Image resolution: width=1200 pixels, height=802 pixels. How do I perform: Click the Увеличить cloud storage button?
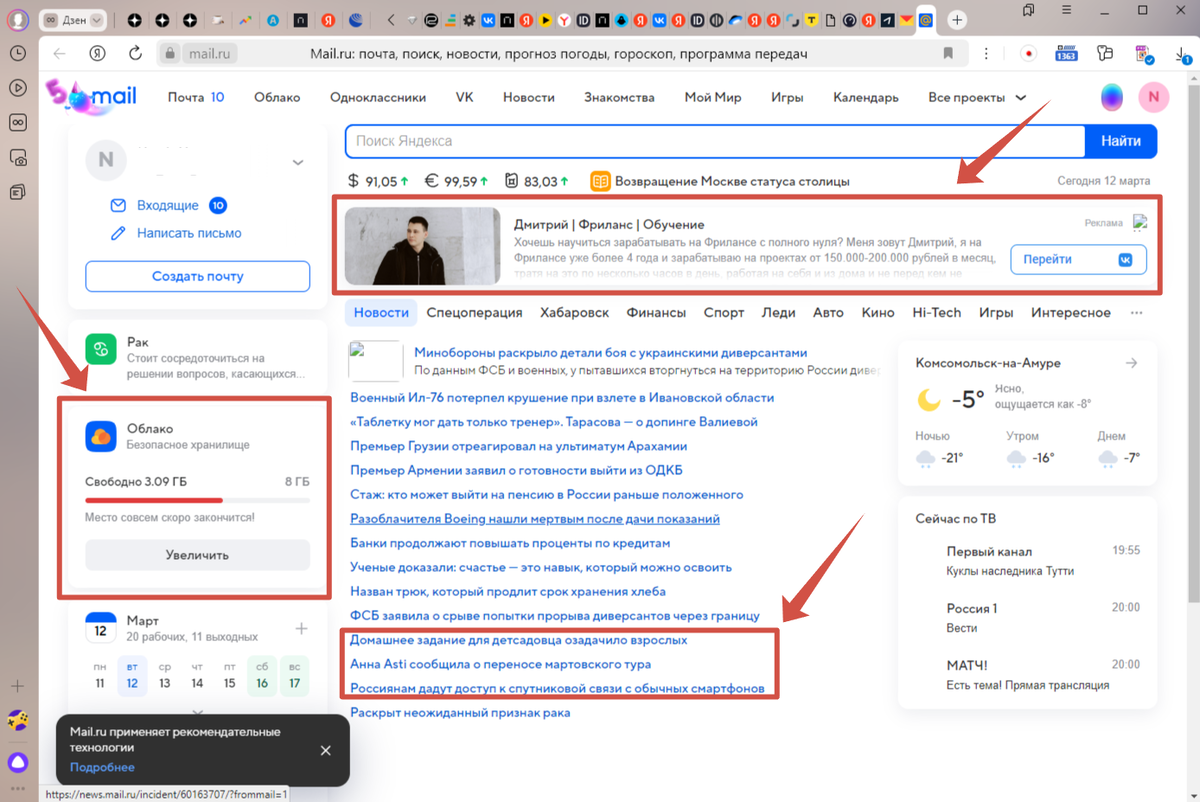pos(197,555)
